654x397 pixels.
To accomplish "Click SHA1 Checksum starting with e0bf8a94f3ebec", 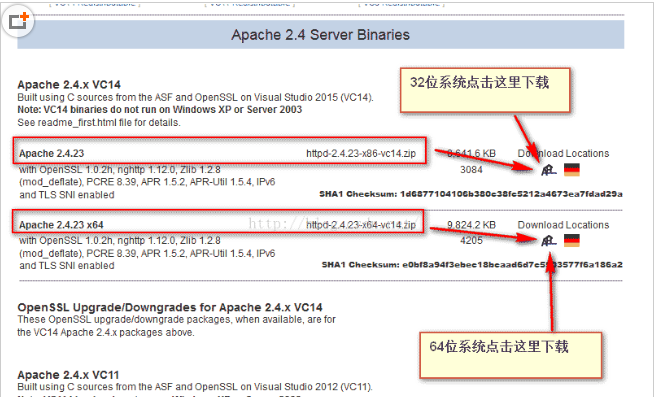I will coord(472,264).
